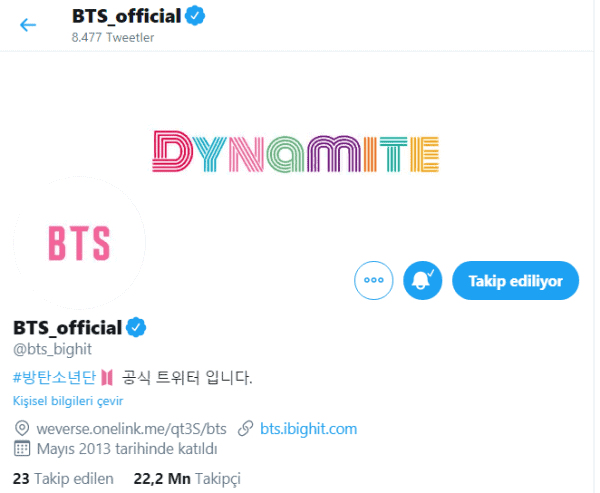The height and width of the screenshot is (493, 600).
Task: Open the bts.ibighit.com website link
Action: [308, 429]
